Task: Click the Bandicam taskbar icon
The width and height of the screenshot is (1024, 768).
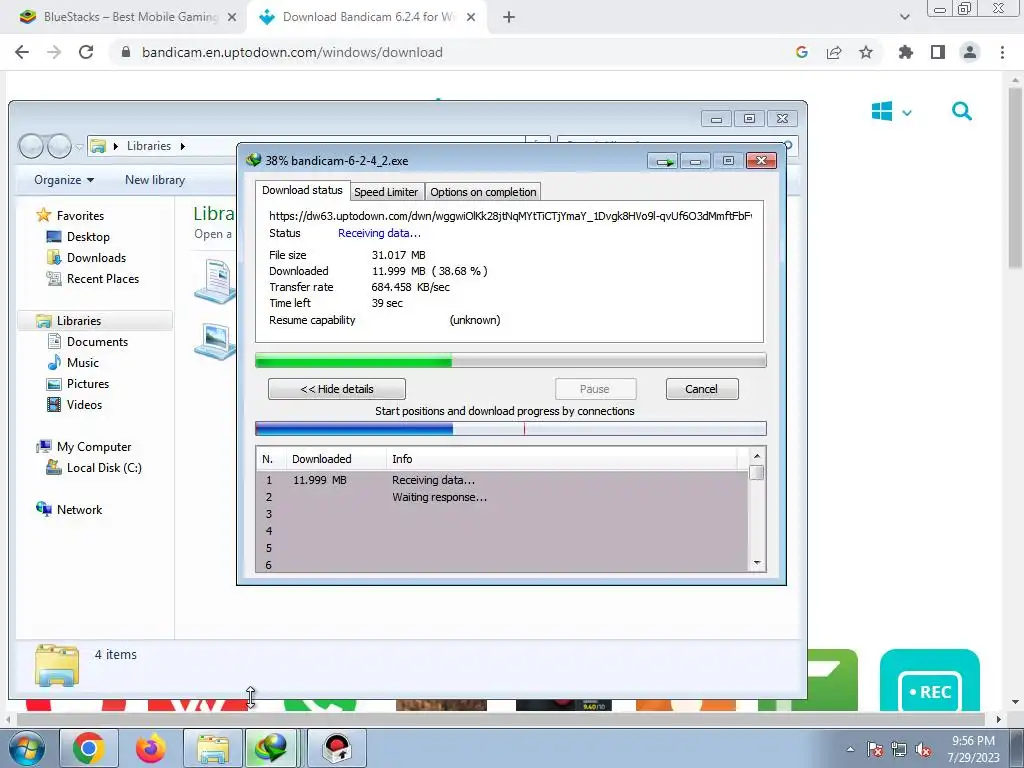Action: click(x=336, y=748)
